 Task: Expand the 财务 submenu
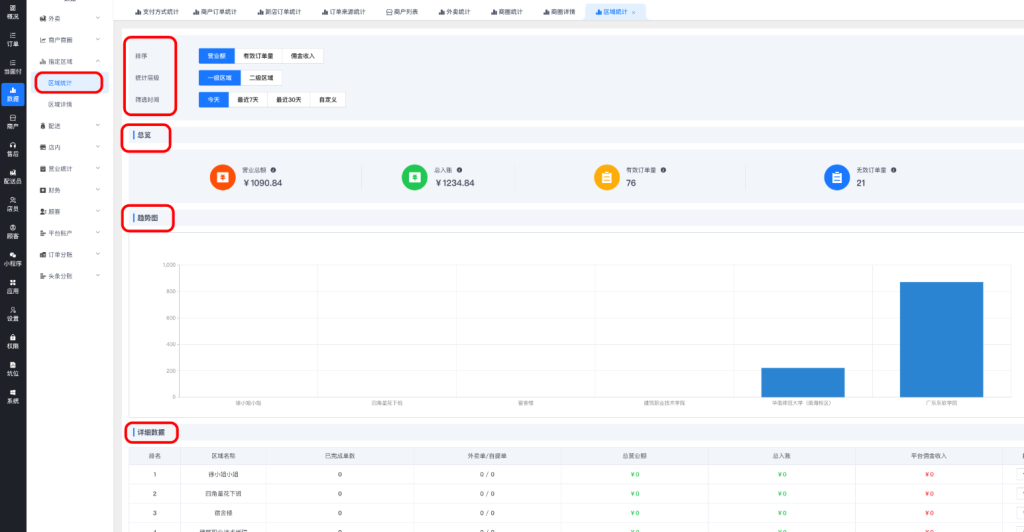pos(68,190)
